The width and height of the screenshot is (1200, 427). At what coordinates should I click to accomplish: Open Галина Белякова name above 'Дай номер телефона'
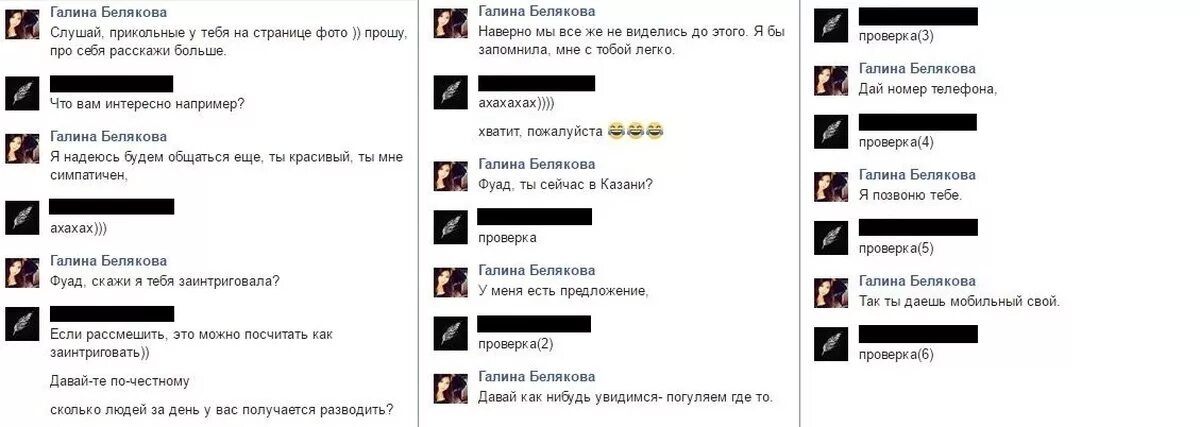pyautogui.click(x=917, y=68)
